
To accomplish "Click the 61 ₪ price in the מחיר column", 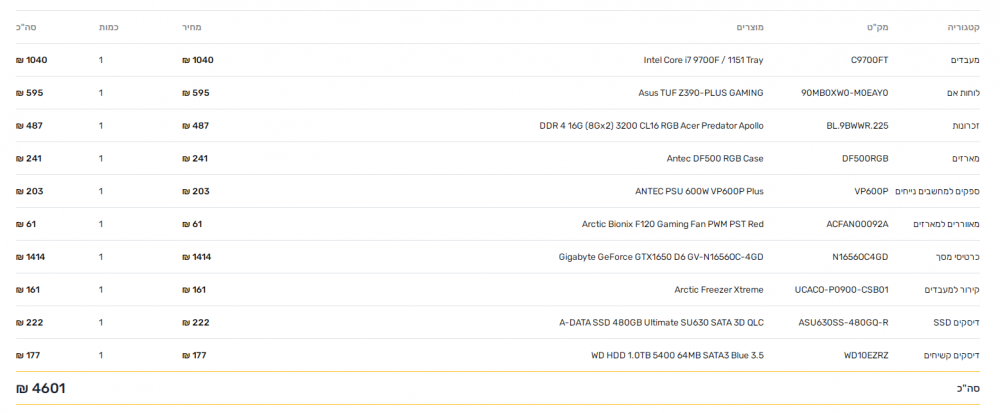I will coord(192,224).
